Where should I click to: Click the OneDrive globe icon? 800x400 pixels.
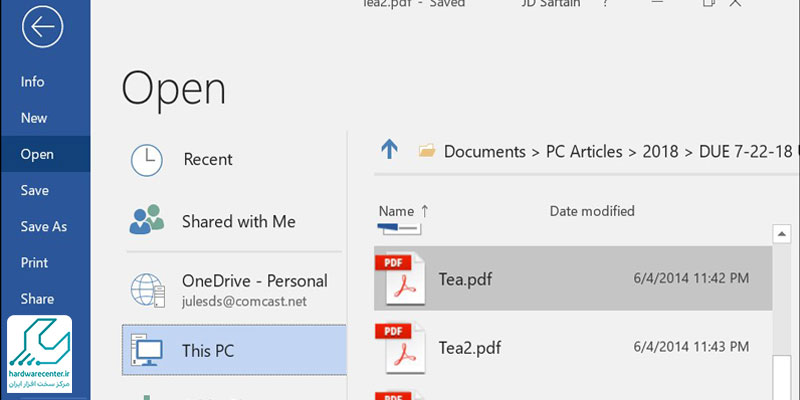click(x=147, y=290)
